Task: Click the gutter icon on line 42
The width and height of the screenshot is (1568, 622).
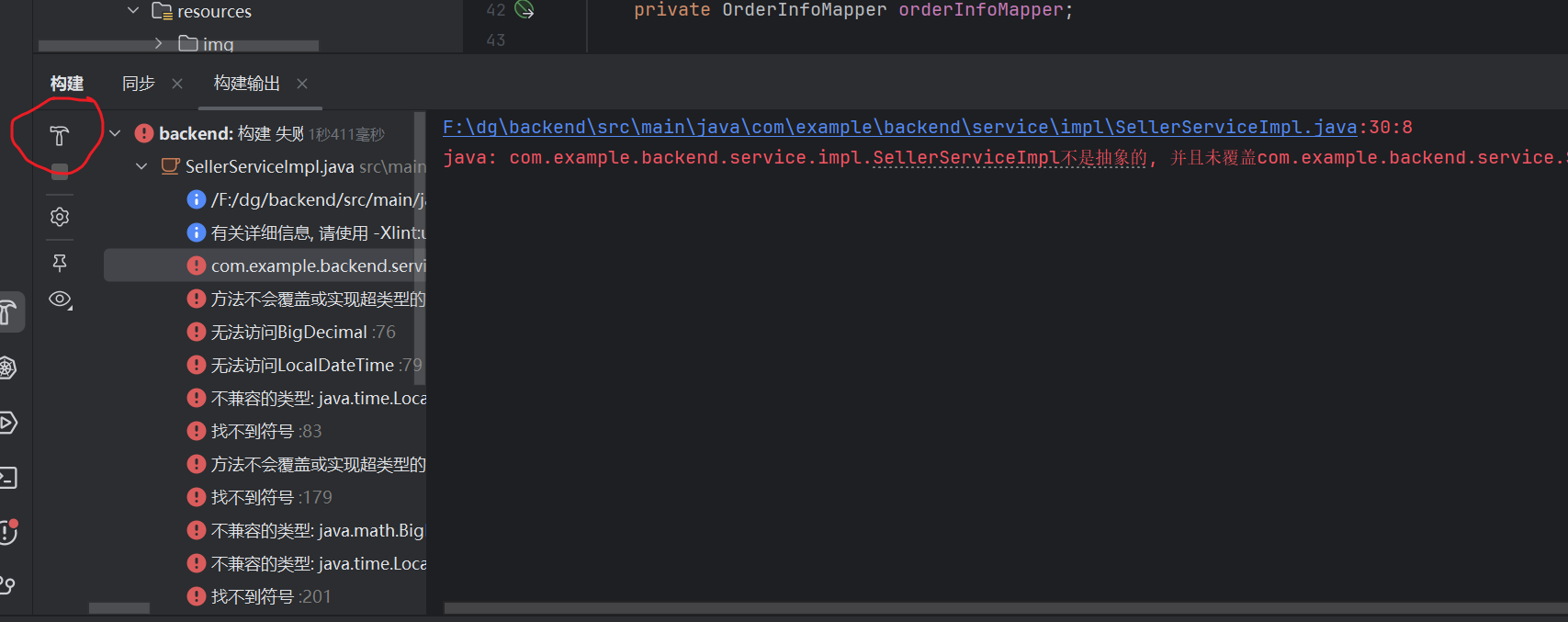Action: pos(525,10)
